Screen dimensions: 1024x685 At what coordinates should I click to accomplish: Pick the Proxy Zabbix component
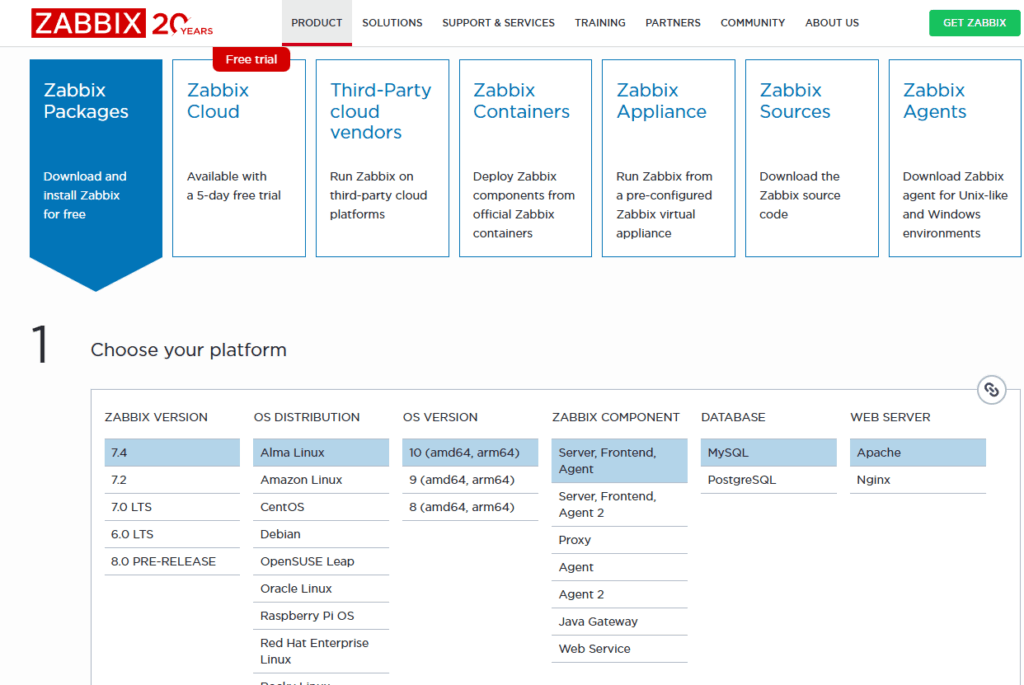575,540
